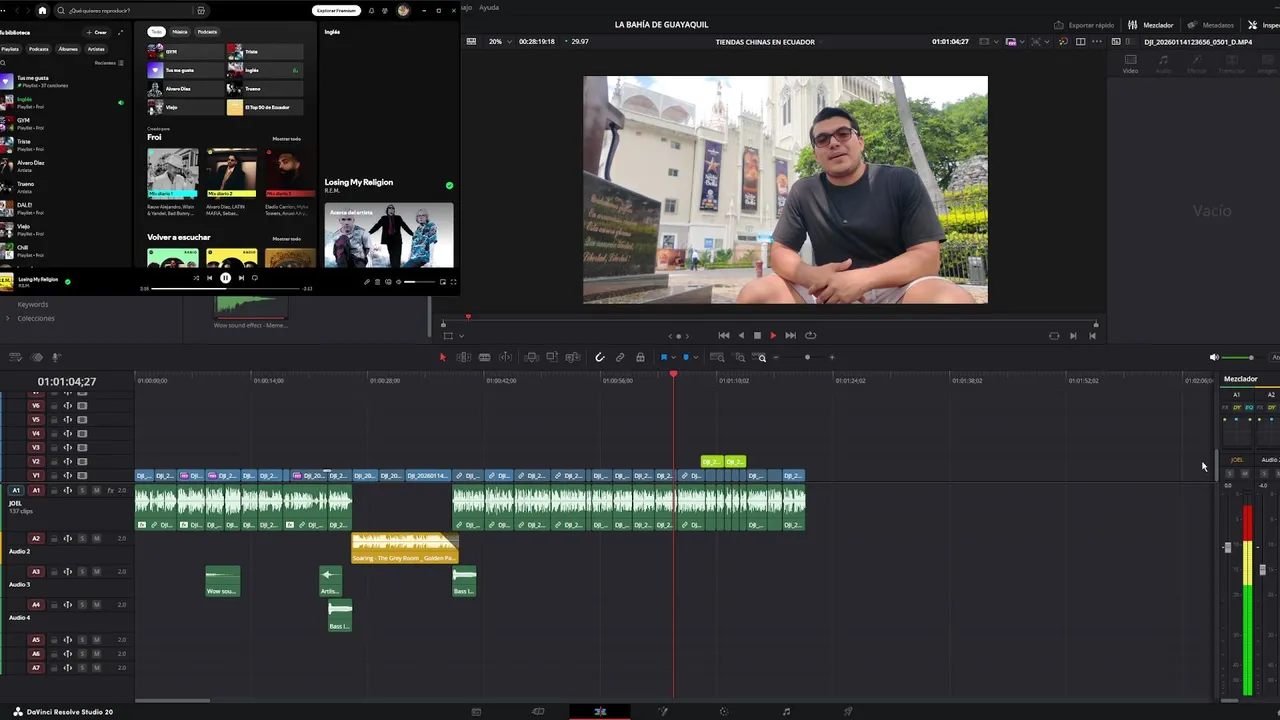Viewport: 1280px width, 720px height.
Task: Toggle Spotify repeat icon
Action: pos(255,278)
